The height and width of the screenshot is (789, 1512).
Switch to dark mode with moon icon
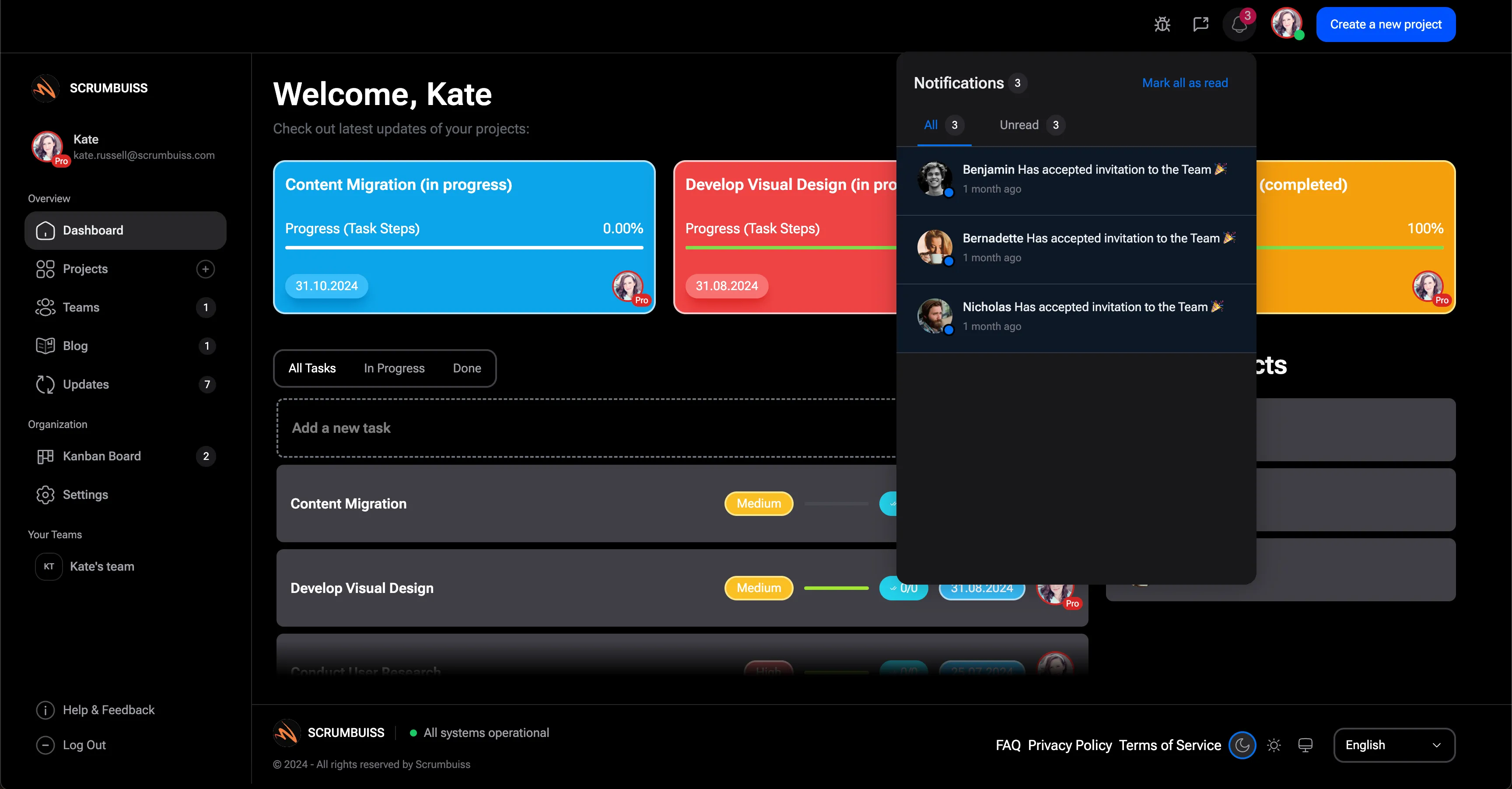pos(1242,745)
